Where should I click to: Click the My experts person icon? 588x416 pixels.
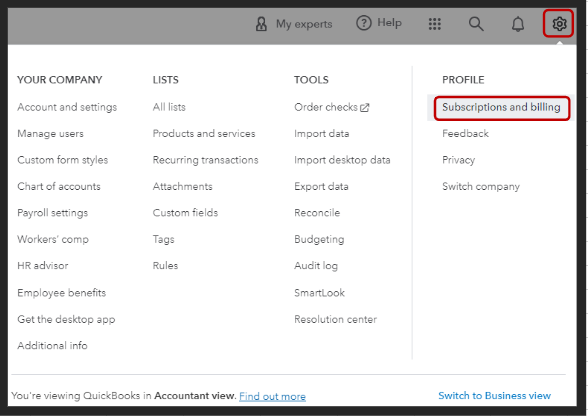(261, 24)
